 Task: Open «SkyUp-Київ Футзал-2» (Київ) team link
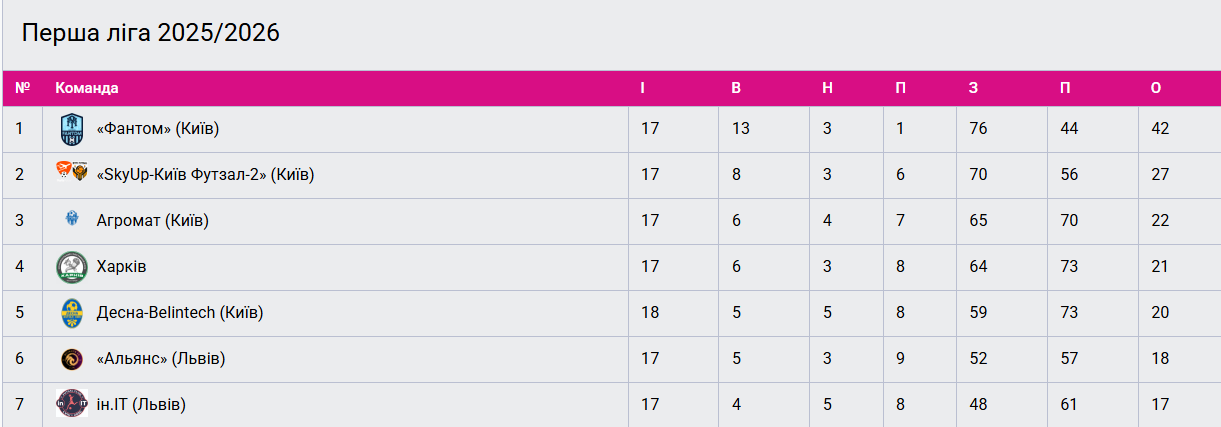point(205,174)
